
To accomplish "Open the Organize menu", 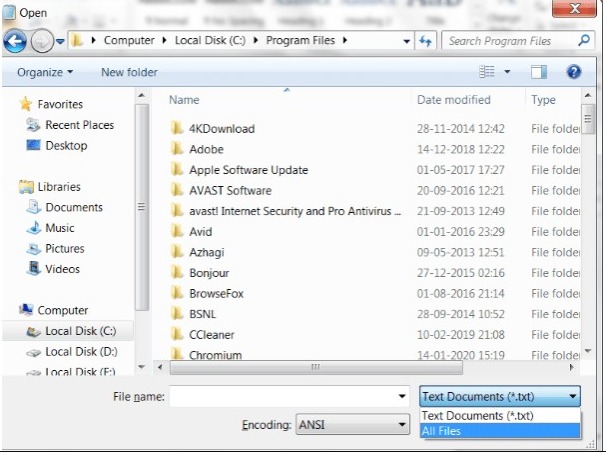I will point(45,72).
